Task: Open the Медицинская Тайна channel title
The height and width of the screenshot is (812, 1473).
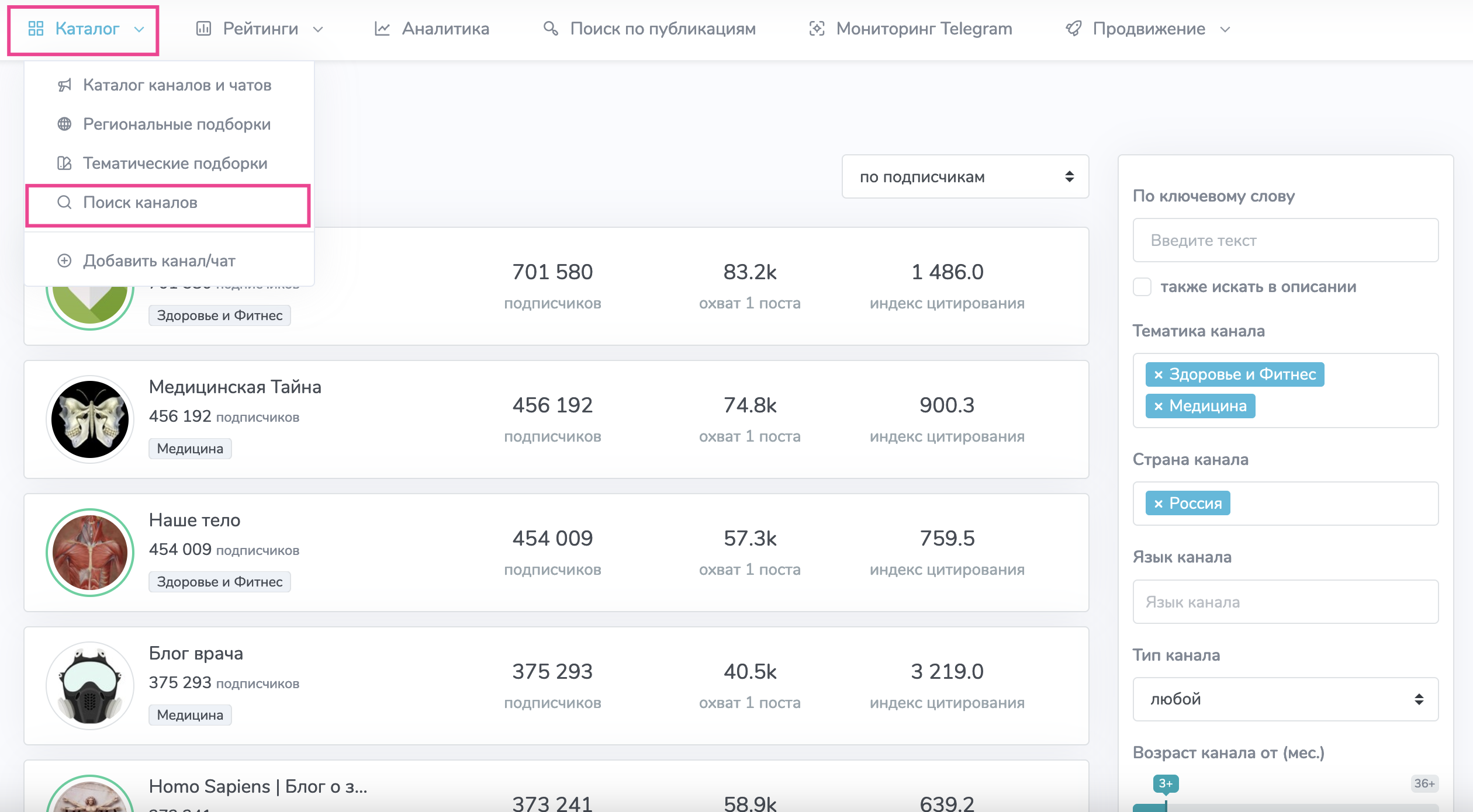Action: pyautogui.click(x=235, y=387)
